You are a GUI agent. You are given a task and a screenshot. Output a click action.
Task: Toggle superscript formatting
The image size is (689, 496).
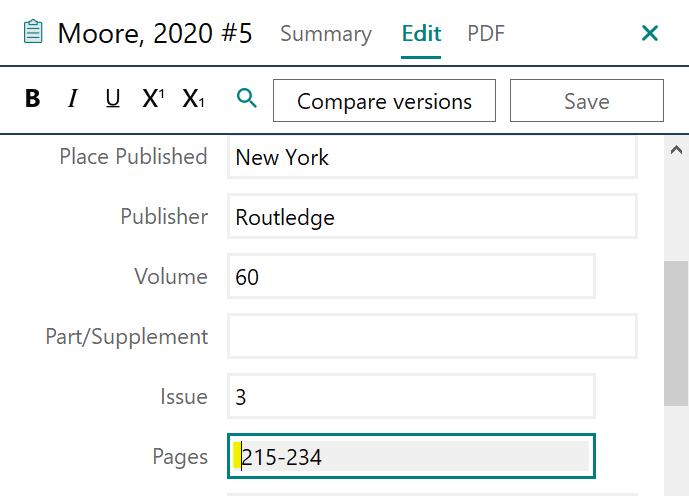(x=153, y=99)
